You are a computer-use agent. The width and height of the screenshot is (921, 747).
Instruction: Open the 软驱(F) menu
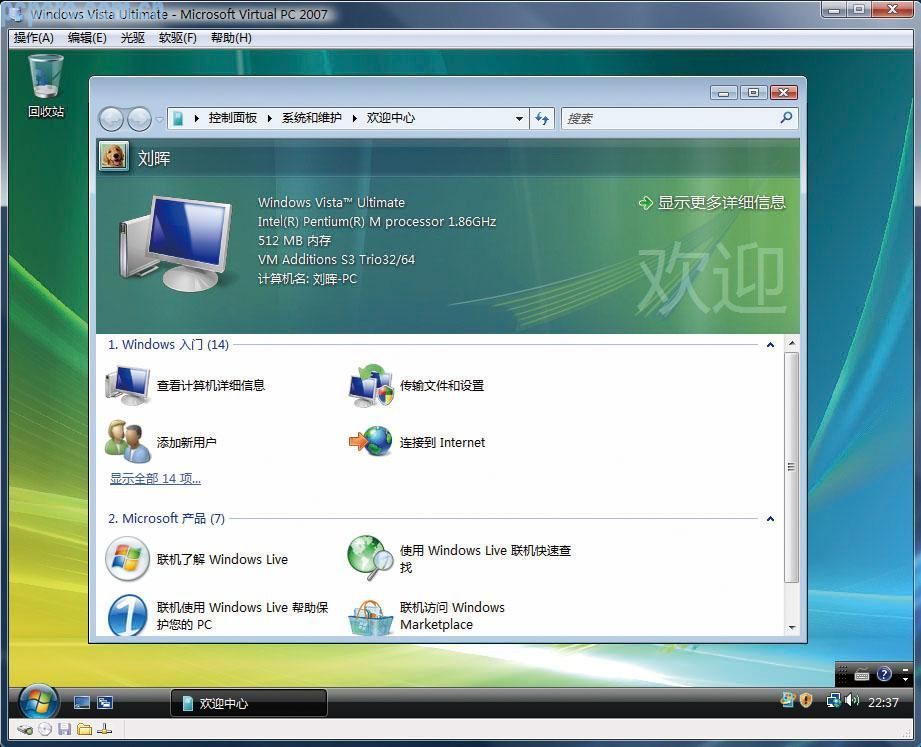(x=177, y=38)
